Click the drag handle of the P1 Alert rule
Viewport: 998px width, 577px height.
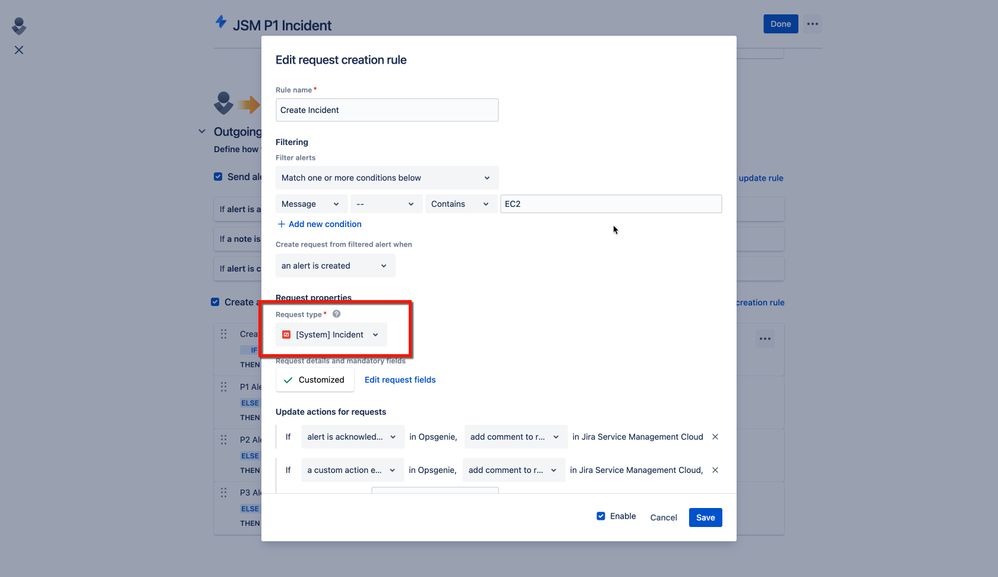pos(223,387)
